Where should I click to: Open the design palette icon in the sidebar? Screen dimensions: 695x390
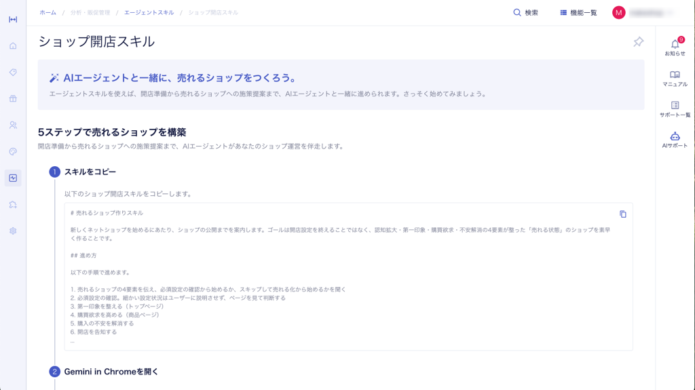[x=13, y=152]
